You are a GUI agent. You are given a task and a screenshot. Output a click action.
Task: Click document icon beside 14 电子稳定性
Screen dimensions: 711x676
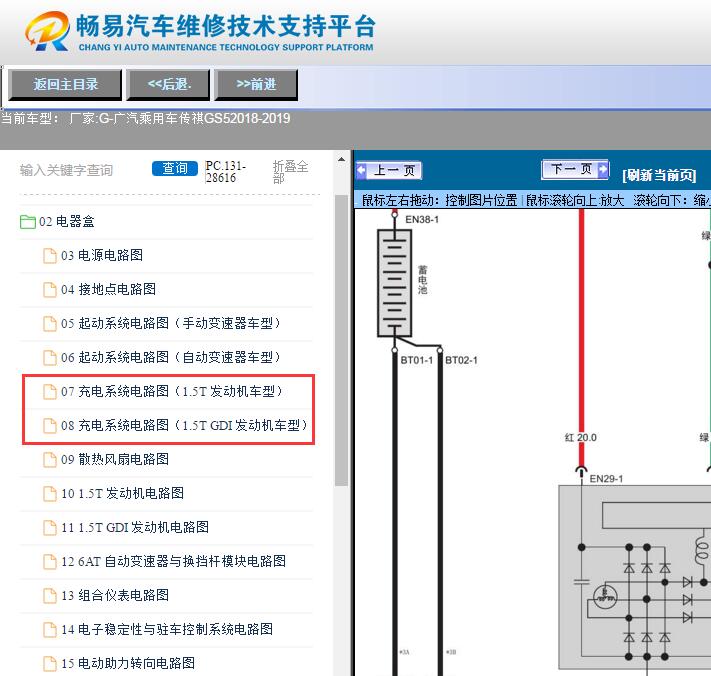click(49, 630)
